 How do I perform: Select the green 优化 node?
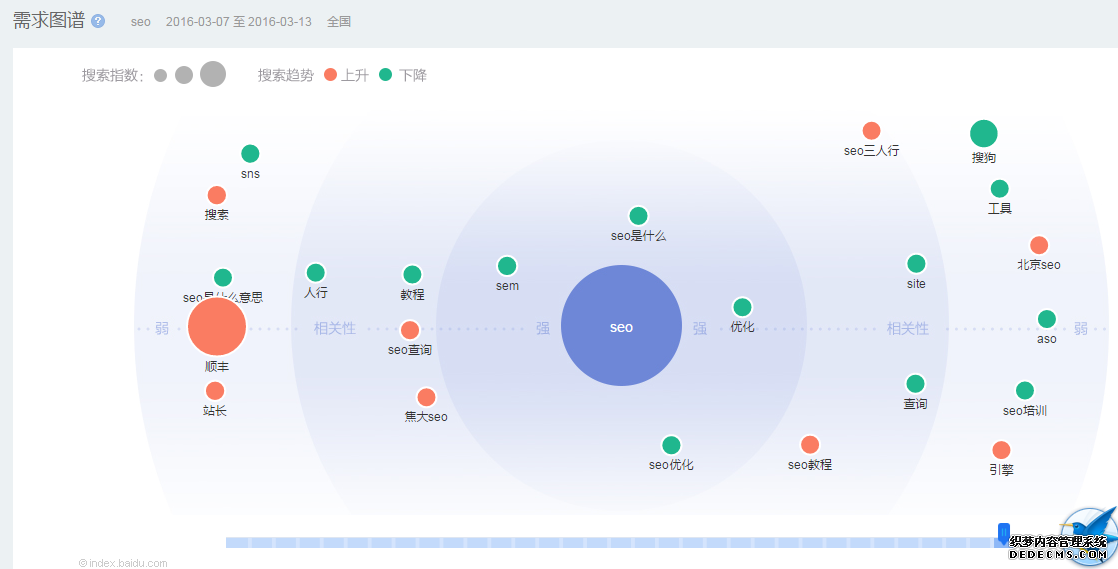[742, 307]
